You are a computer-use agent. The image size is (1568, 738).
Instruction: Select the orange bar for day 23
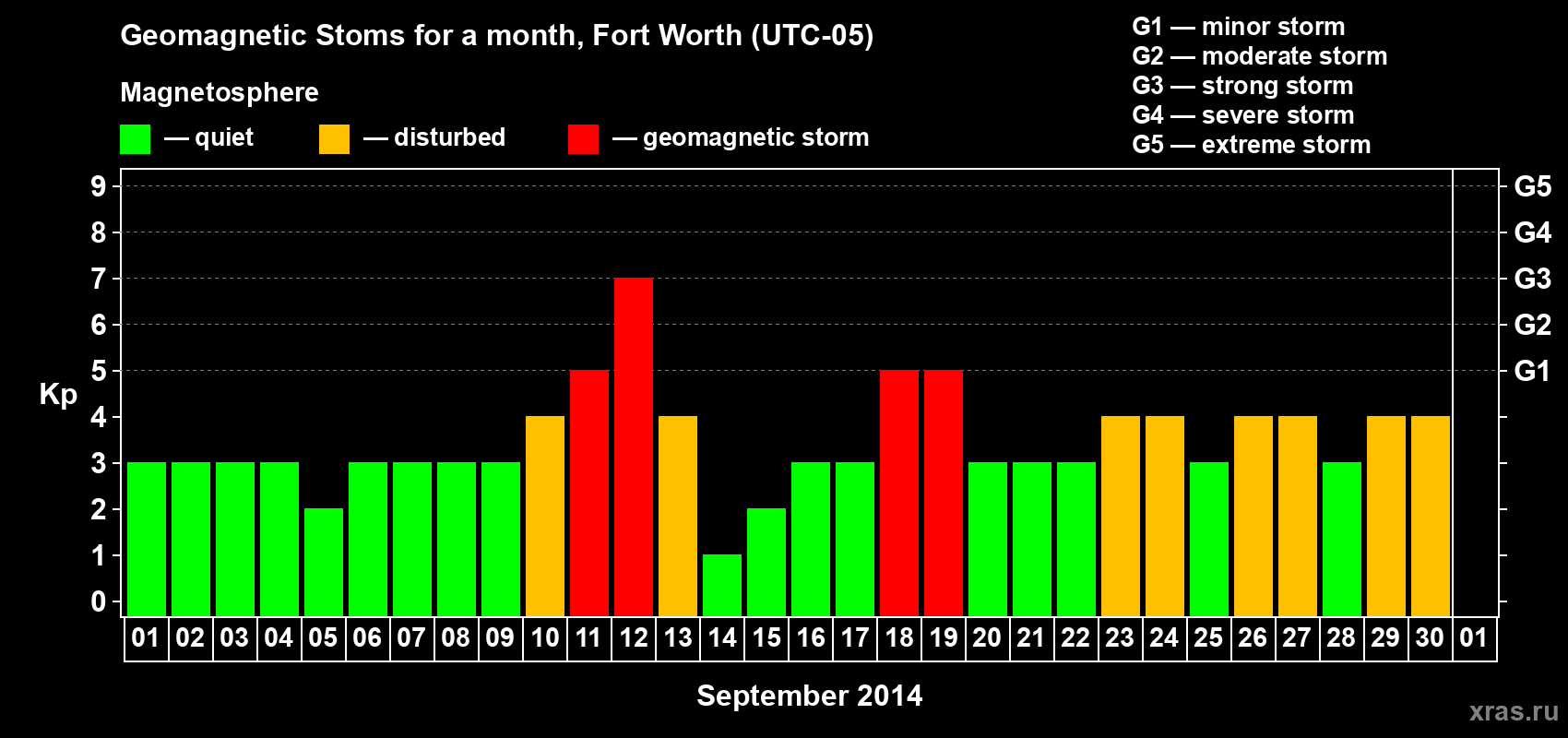click(x=1121, y=516)
